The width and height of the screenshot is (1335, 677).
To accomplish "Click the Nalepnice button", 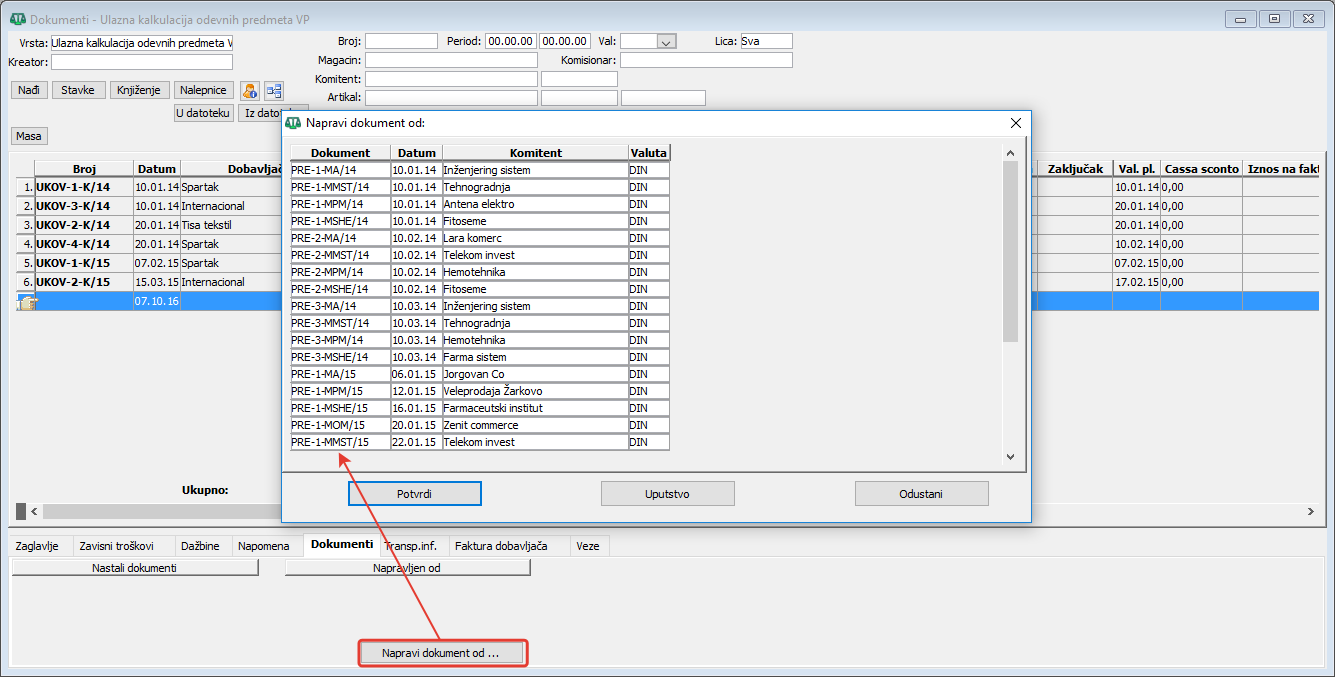I will tap(205, 90).
